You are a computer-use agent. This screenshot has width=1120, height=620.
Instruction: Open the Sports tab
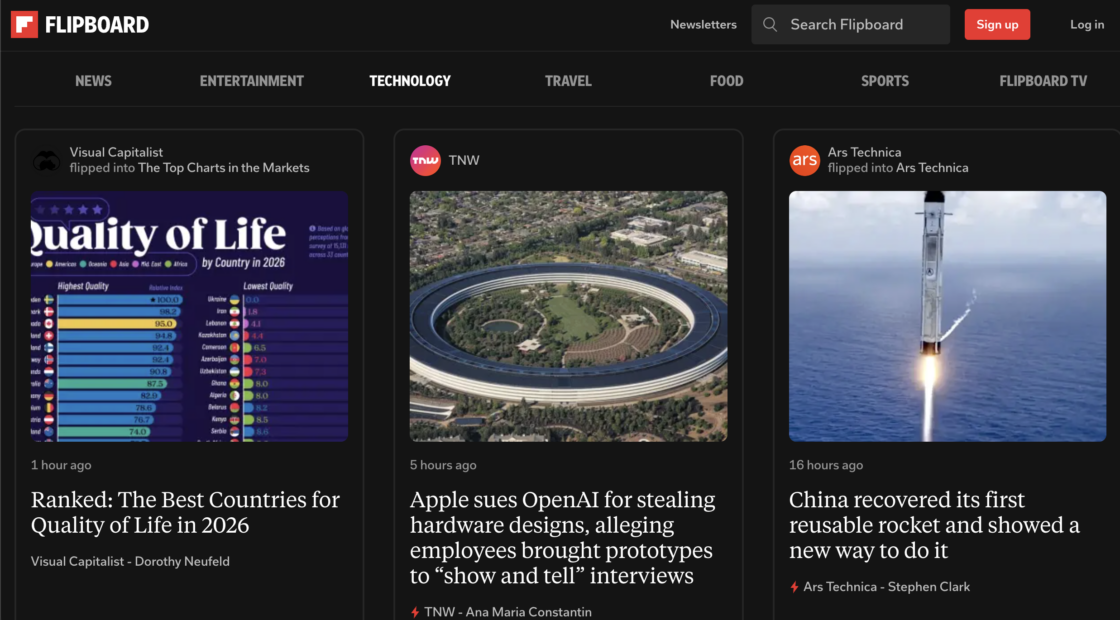(885, 81)
